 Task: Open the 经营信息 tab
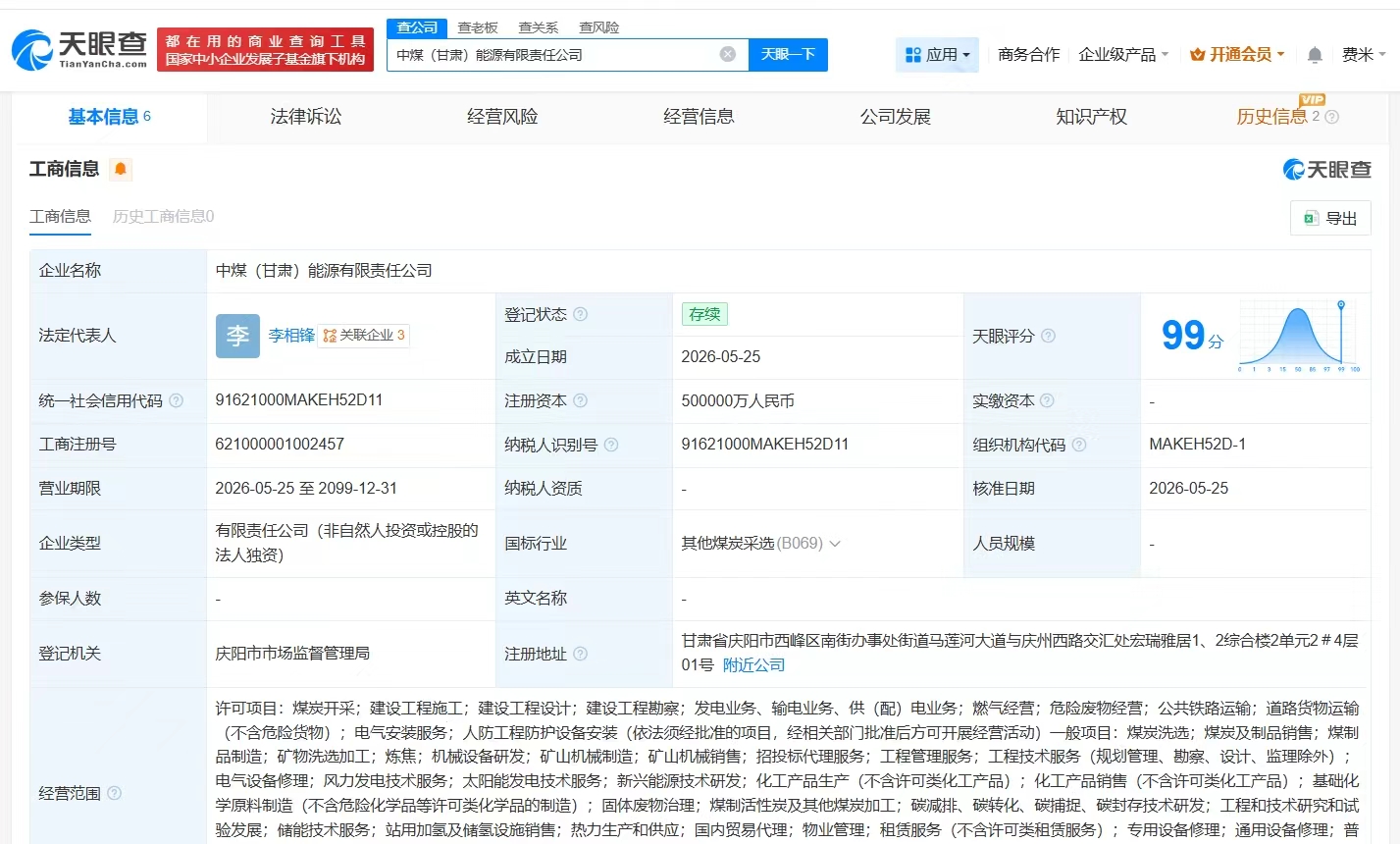(x=699, y=117)
